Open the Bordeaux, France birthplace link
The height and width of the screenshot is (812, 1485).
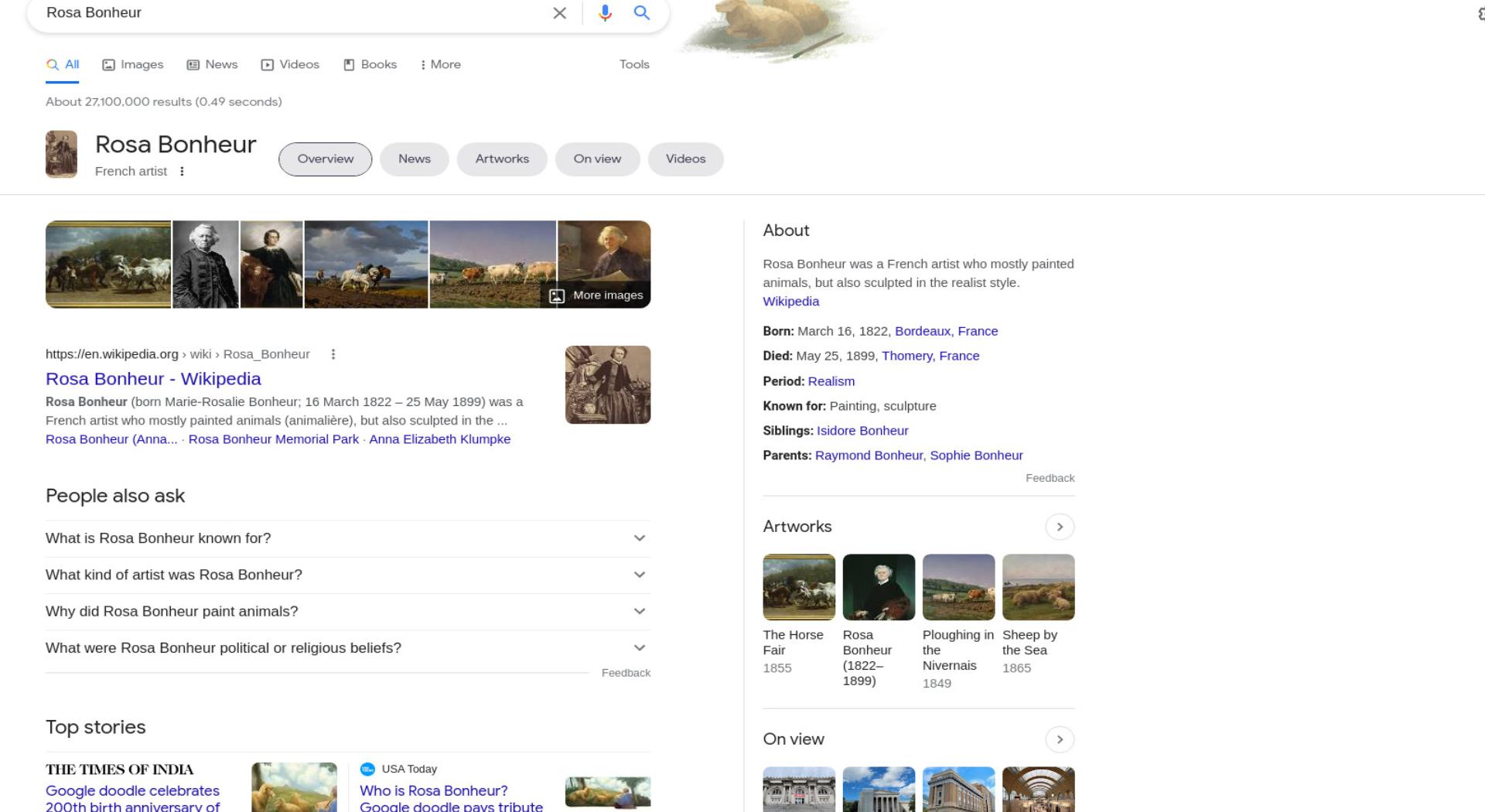[946, 332]
